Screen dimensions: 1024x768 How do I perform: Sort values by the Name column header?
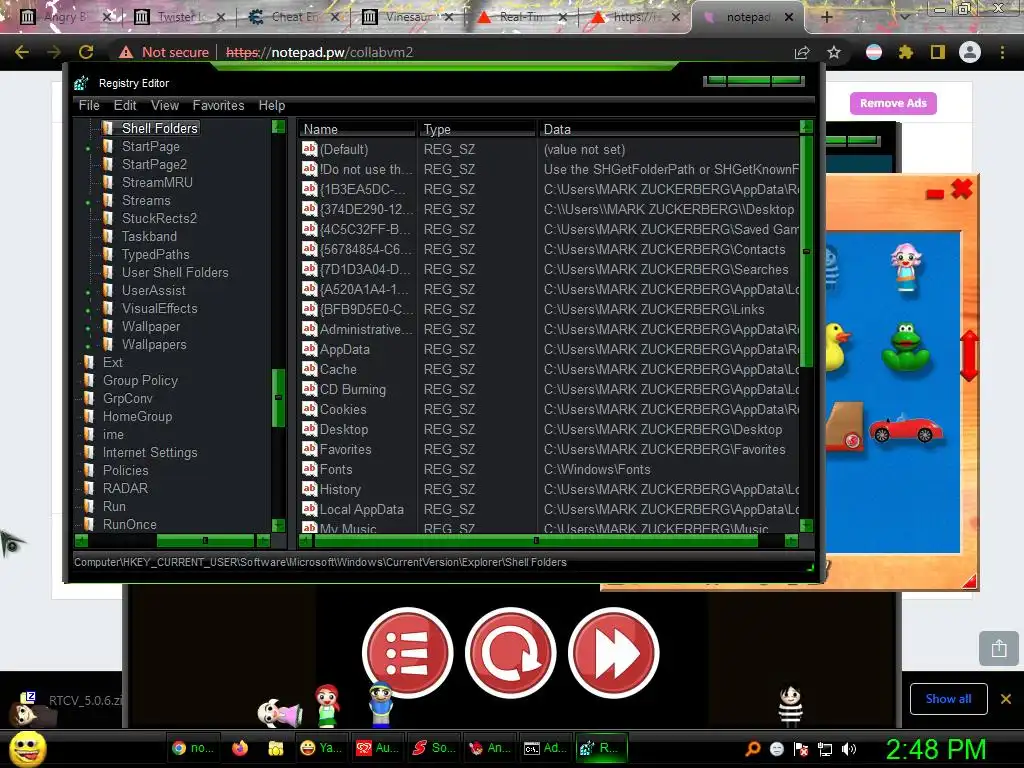pyautogui.click(x=357, y=129)
